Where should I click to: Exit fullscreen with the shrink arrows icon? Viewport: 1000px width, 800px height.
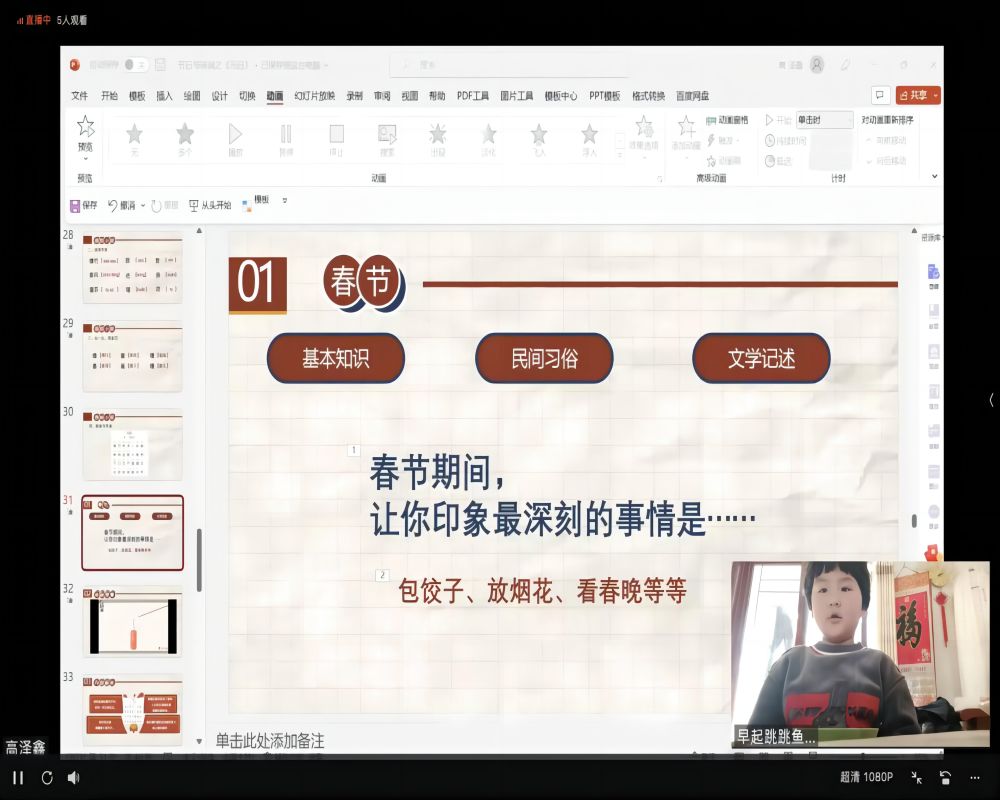point(916,777)
